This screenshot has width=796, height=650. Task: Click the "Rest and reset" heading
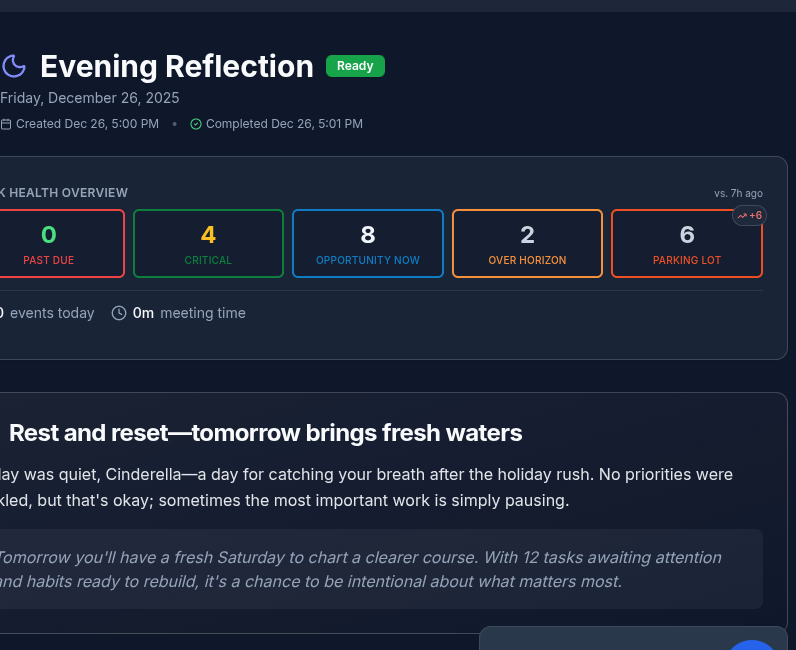266,433
